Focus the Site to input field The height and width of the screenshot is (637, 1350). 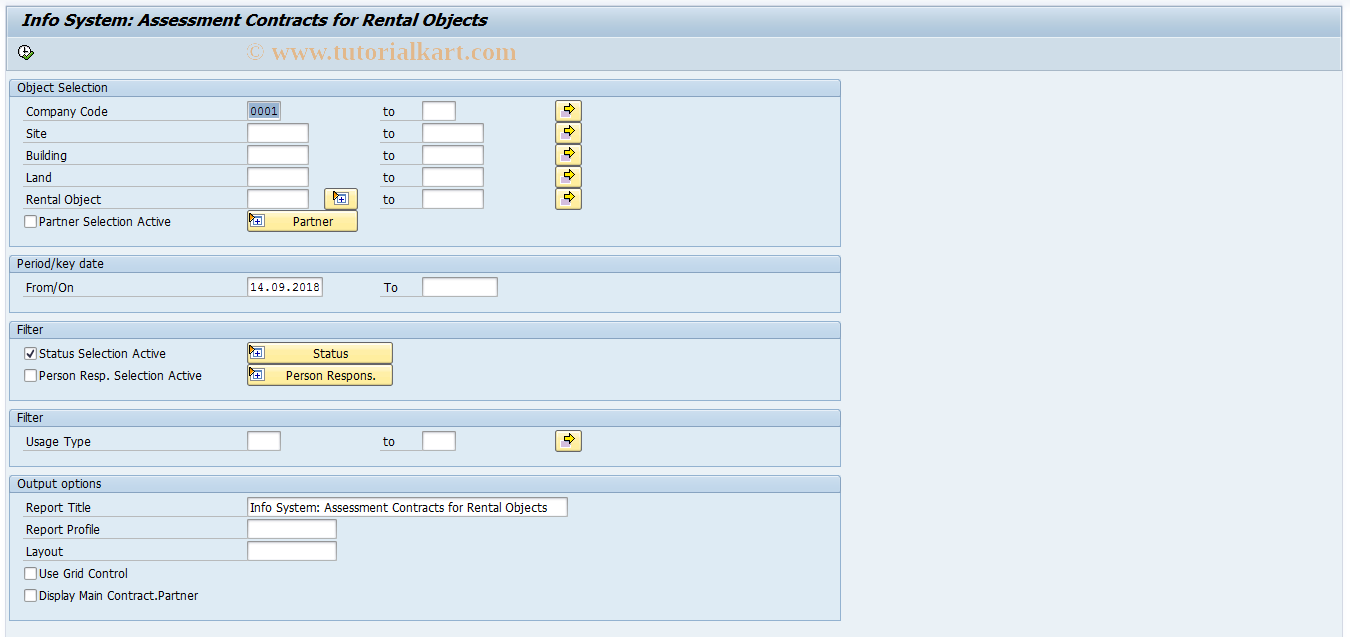pos(453,133)
